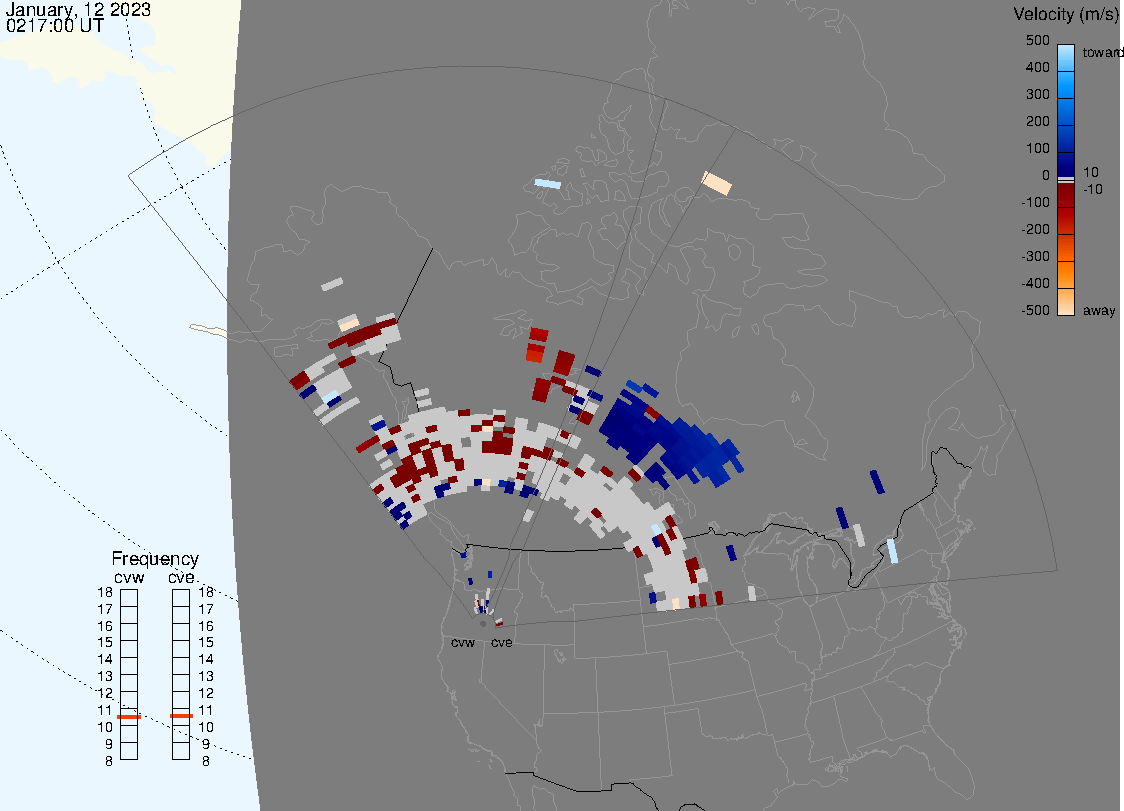Click the -500 value on velocity scale
Viewport: 1124px width, 811px height.
1035,310
